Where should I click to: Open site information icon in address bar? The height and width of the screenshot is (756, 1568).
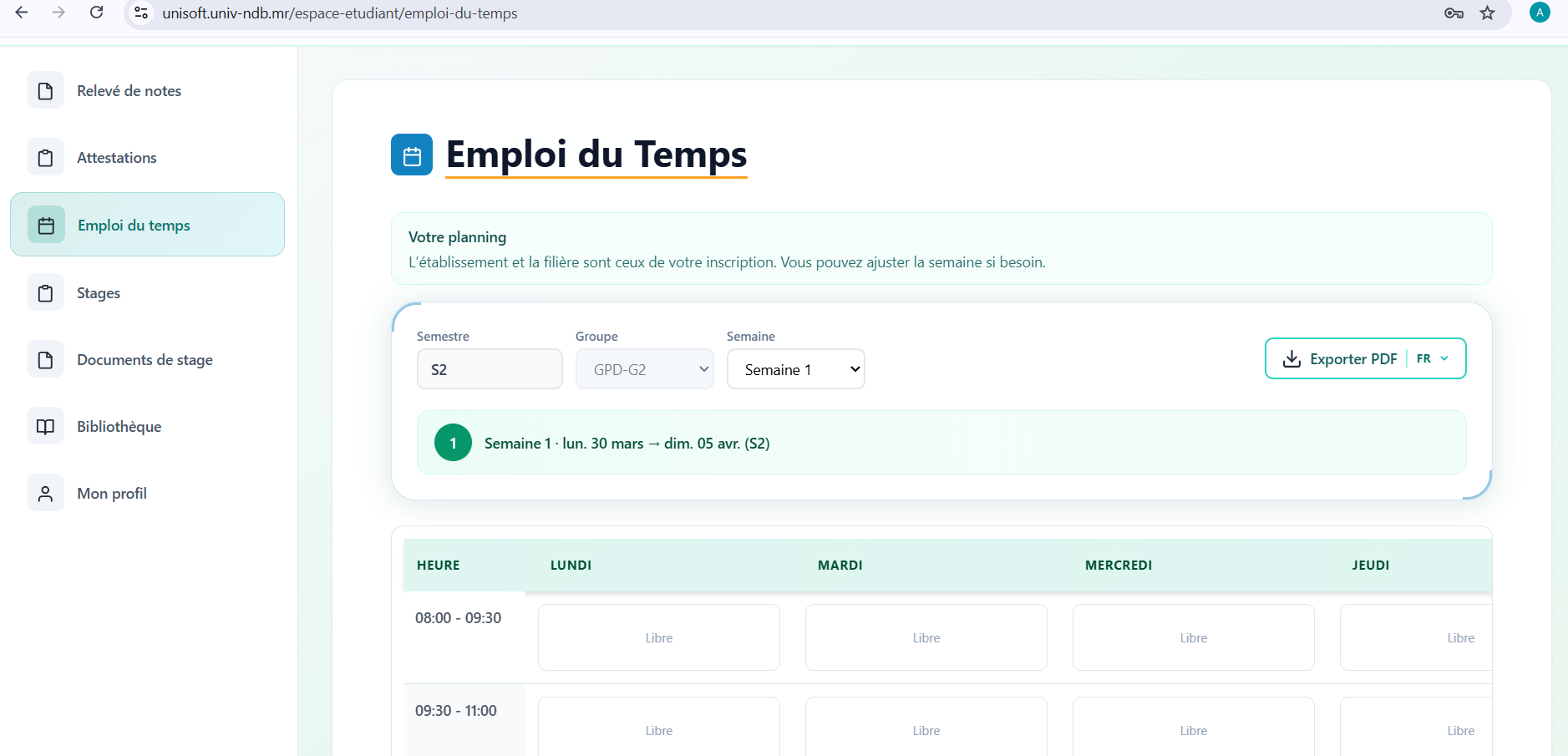point(142,13)
